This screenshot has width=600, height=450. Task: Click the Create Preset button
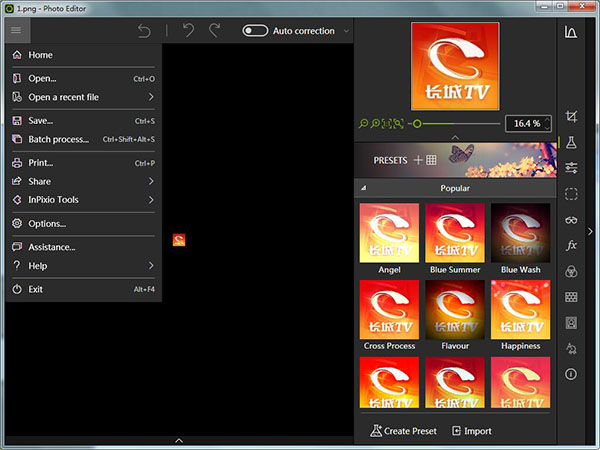403,431
